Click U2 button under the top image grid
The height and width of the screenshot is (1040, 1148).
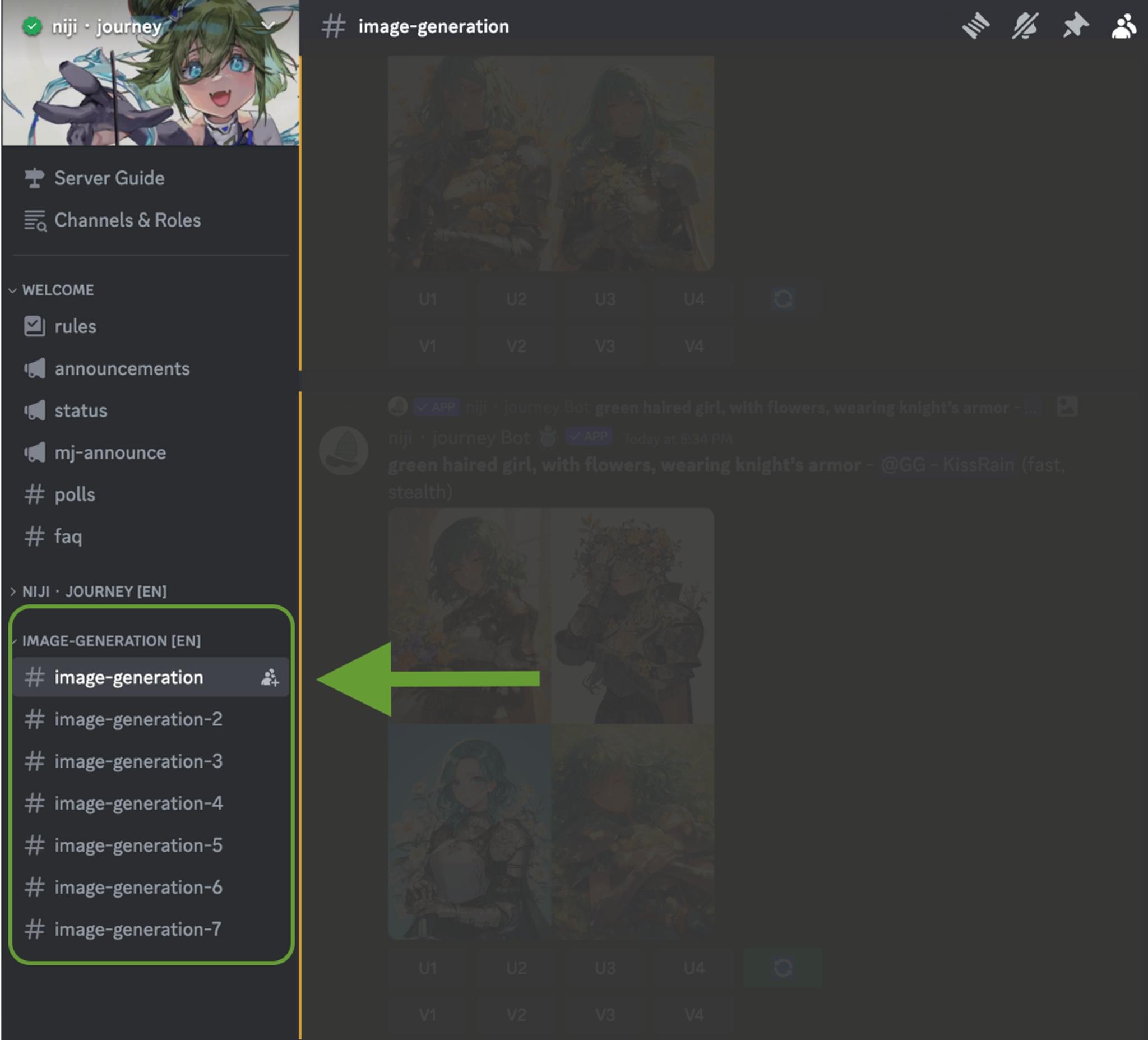tap(516, 299)
